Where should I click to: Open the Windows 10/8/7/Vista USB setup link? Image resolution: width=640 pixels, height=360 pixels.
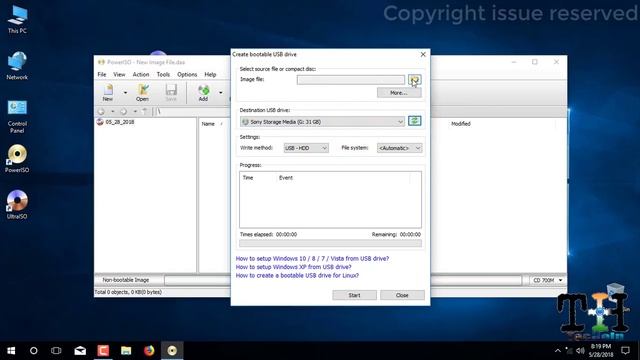pos(312,258)
